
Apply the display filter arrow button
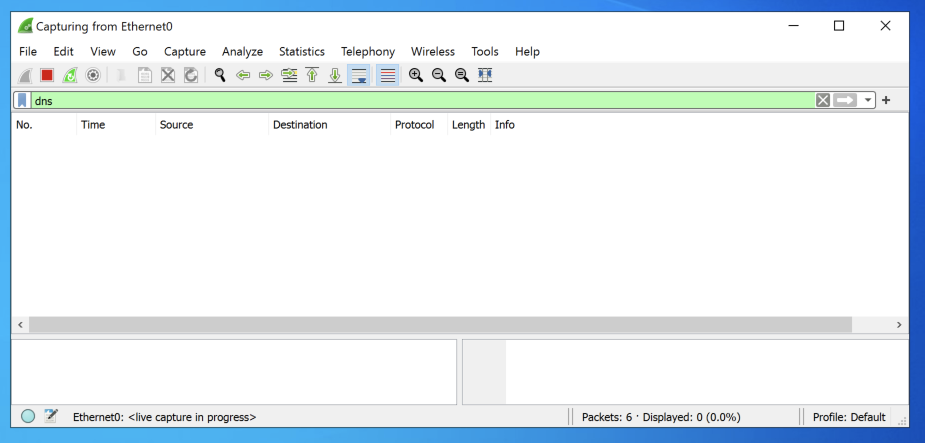coord(845,100)
